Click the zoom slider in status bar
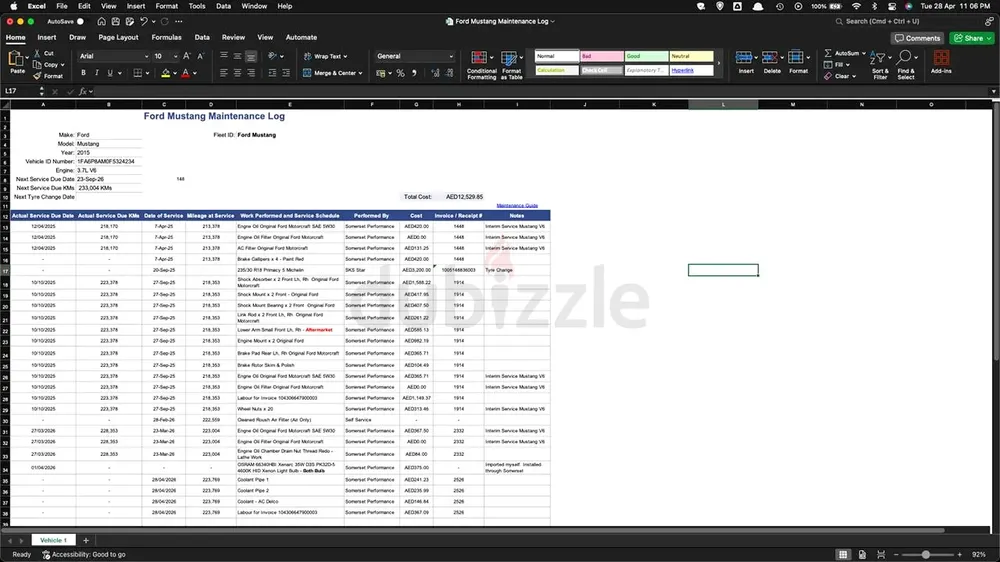 point(926,555)
